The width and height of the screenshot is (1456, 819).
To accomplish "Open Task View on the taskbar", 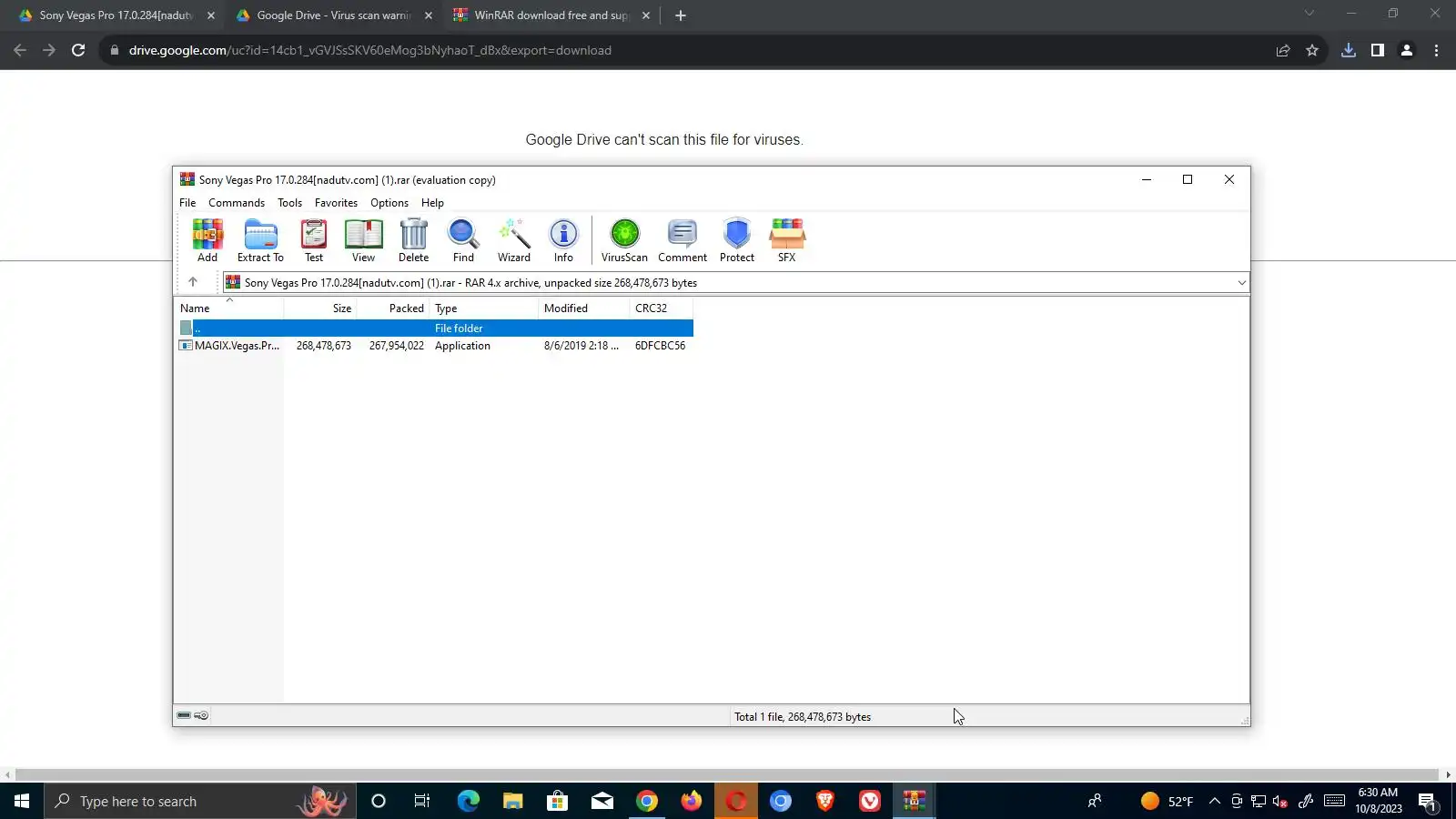I will click(422, 801).
